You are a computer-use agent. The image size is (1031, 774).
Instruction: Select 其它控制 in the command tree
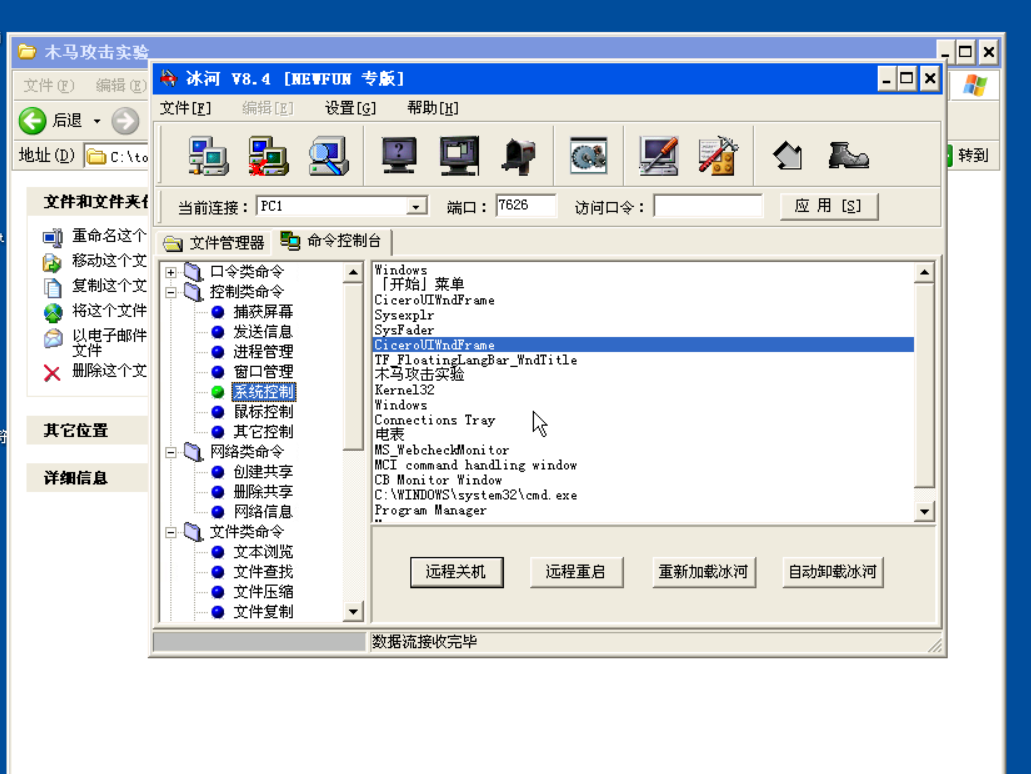click(x=263, y=432)
